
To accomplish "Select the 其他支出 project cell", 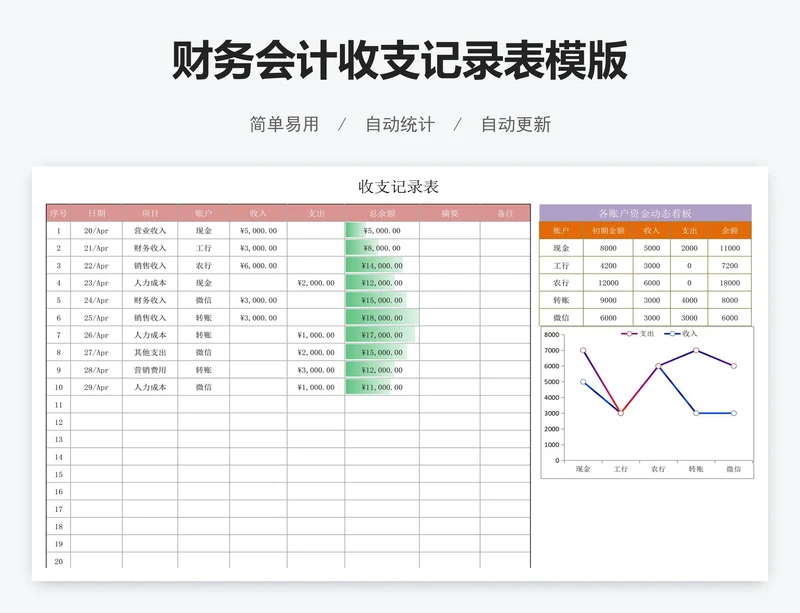I will tap(150, 352).
